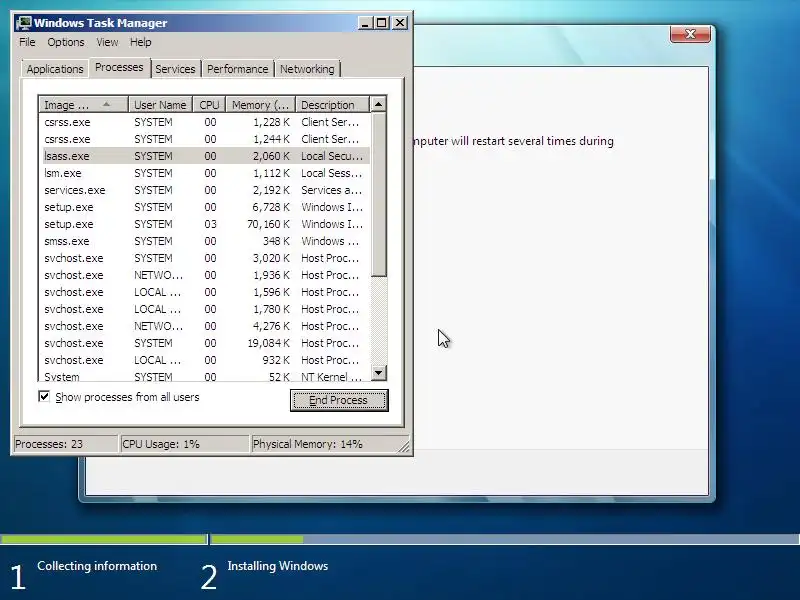Select svchost.exe using 4,276 K memory
This screenshot has width=800, height=600.
[205, 326]
